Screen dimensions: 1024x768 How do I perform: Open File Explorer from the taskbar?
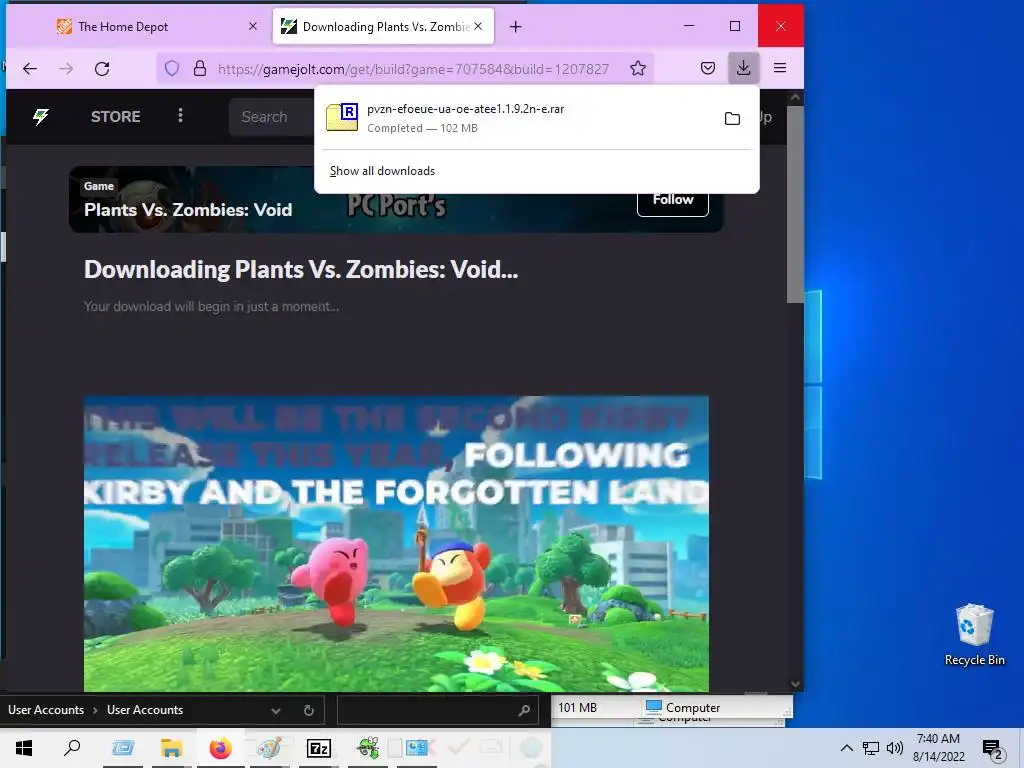pos(172,748)
